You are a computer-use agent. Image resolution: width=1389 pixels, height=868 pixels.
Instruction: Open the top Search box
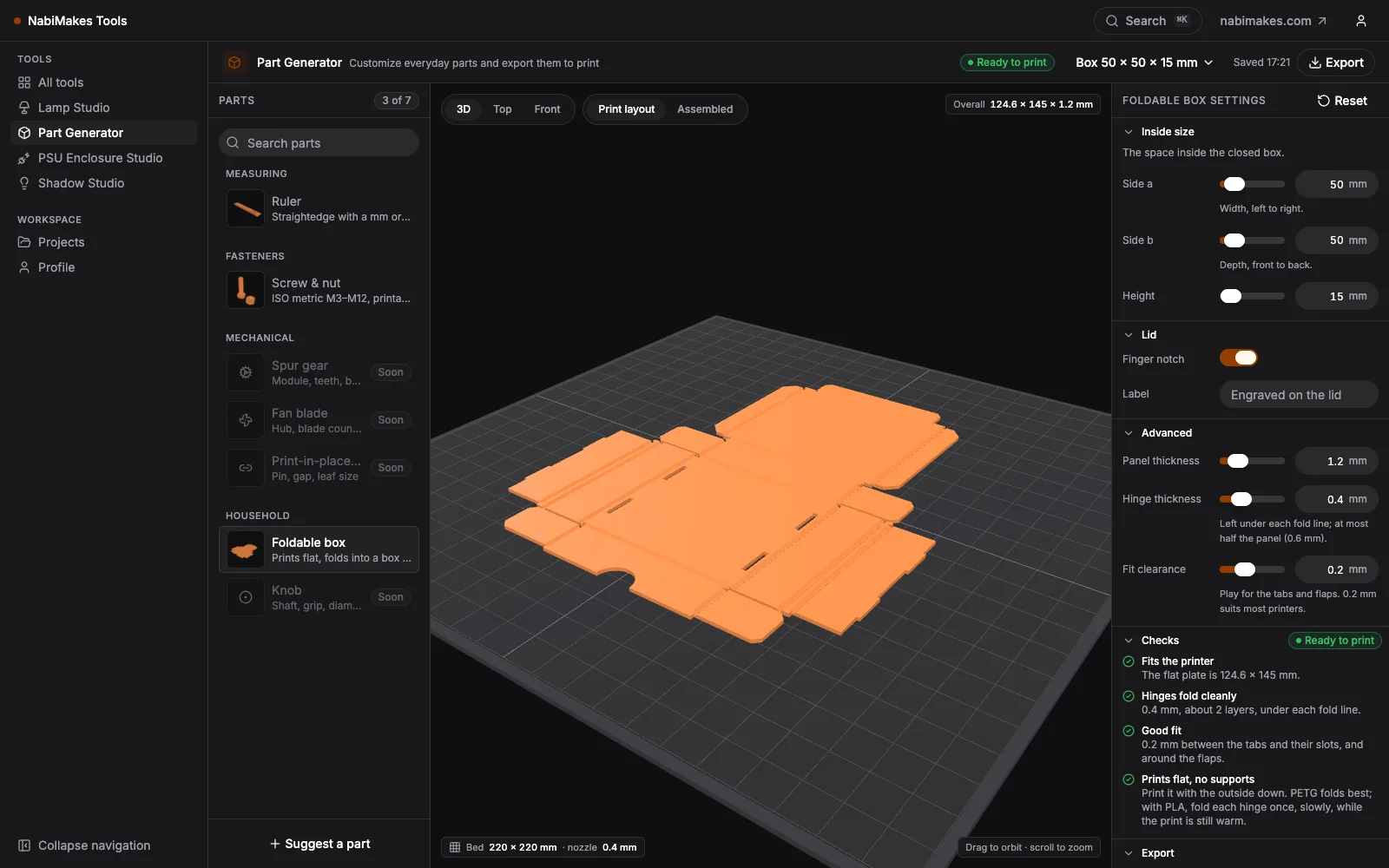pos(1148,21)
